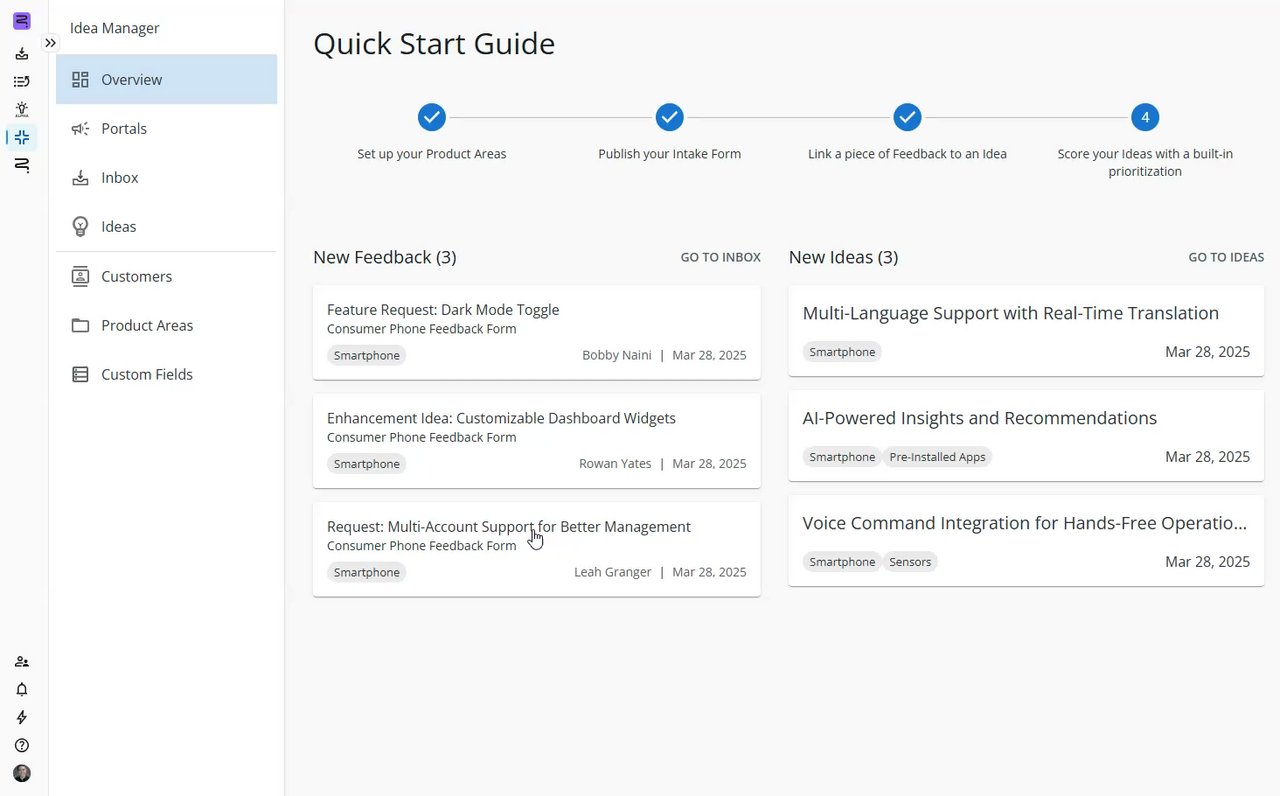Open the Portals menu item

pos(124,129)
